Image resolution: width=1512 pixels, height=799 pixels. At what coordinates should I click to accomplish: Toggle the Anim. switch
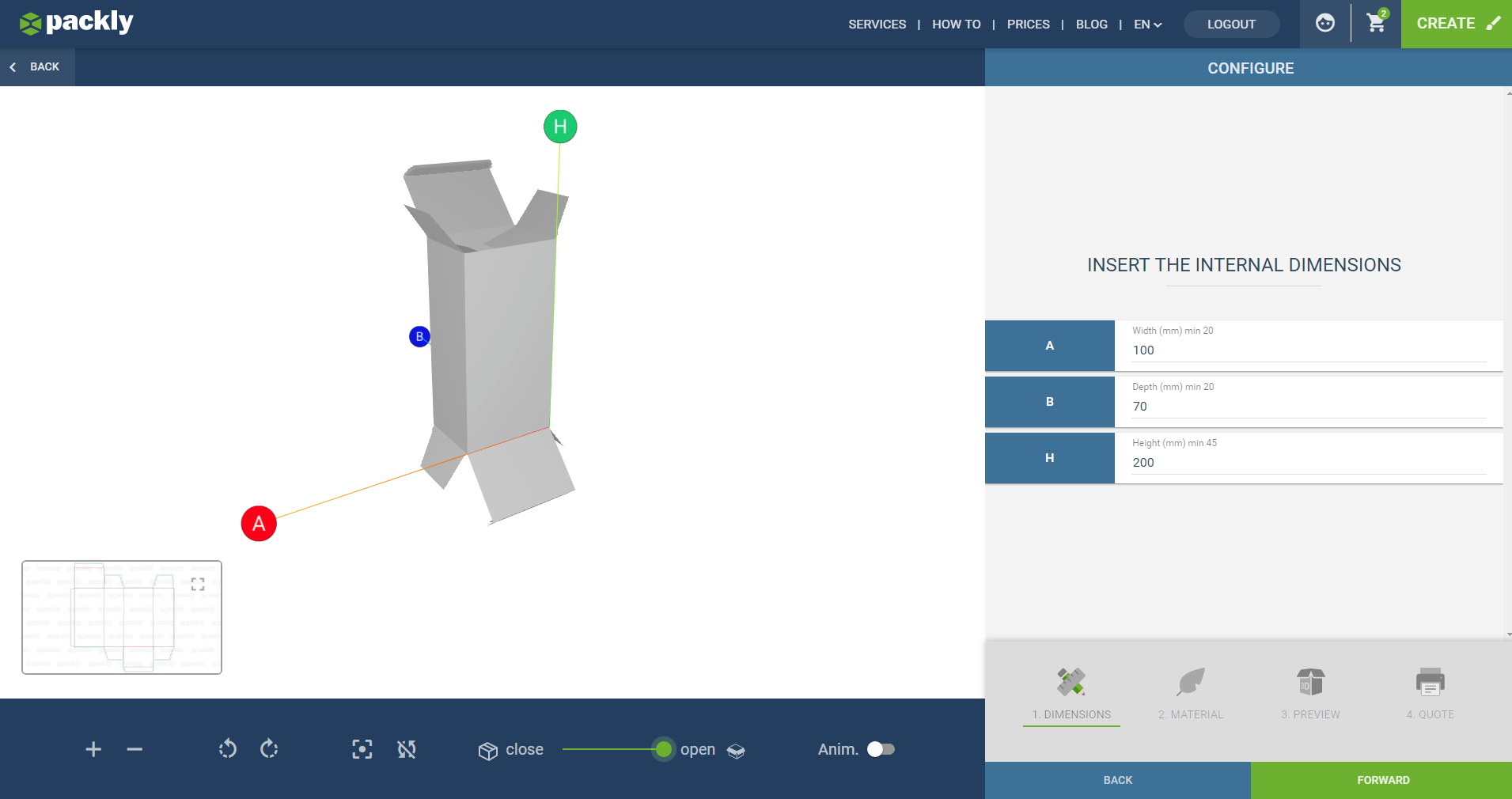point(881,749)
